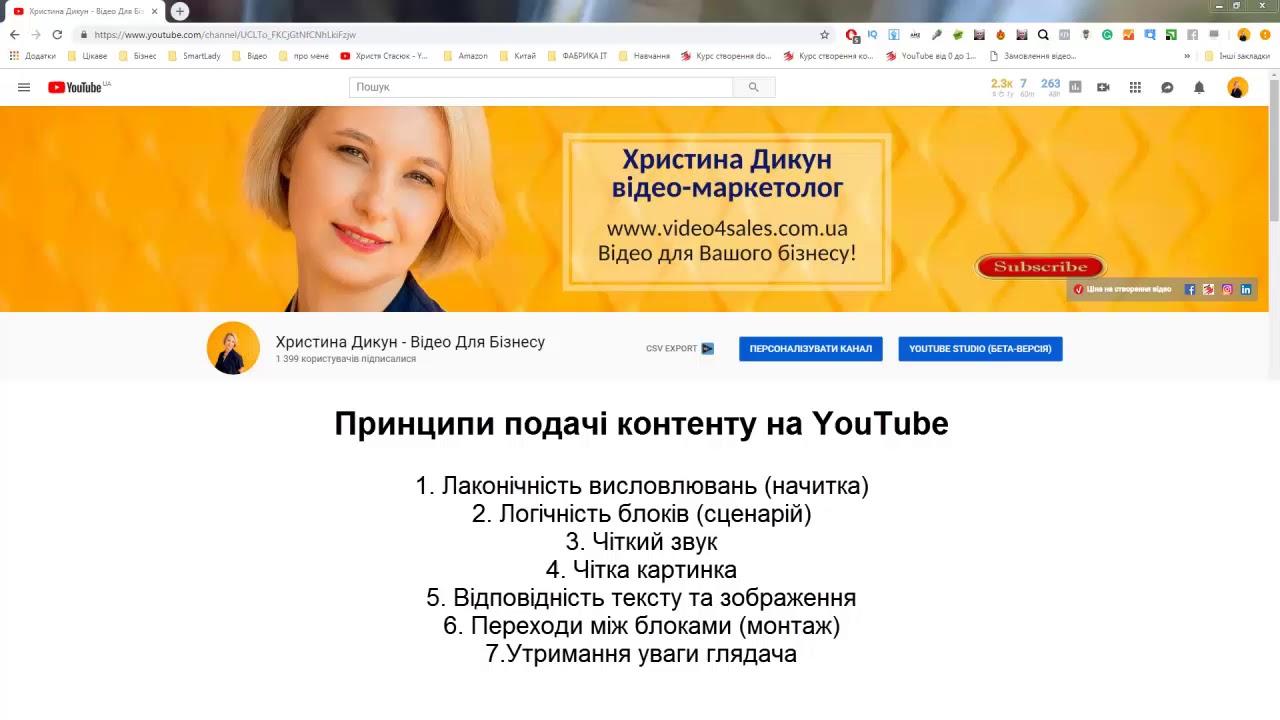The width and height of the screenshot is (1280, 720).
Task: Open the Бізнес bookmarks folder
Action: click(137, 56)
